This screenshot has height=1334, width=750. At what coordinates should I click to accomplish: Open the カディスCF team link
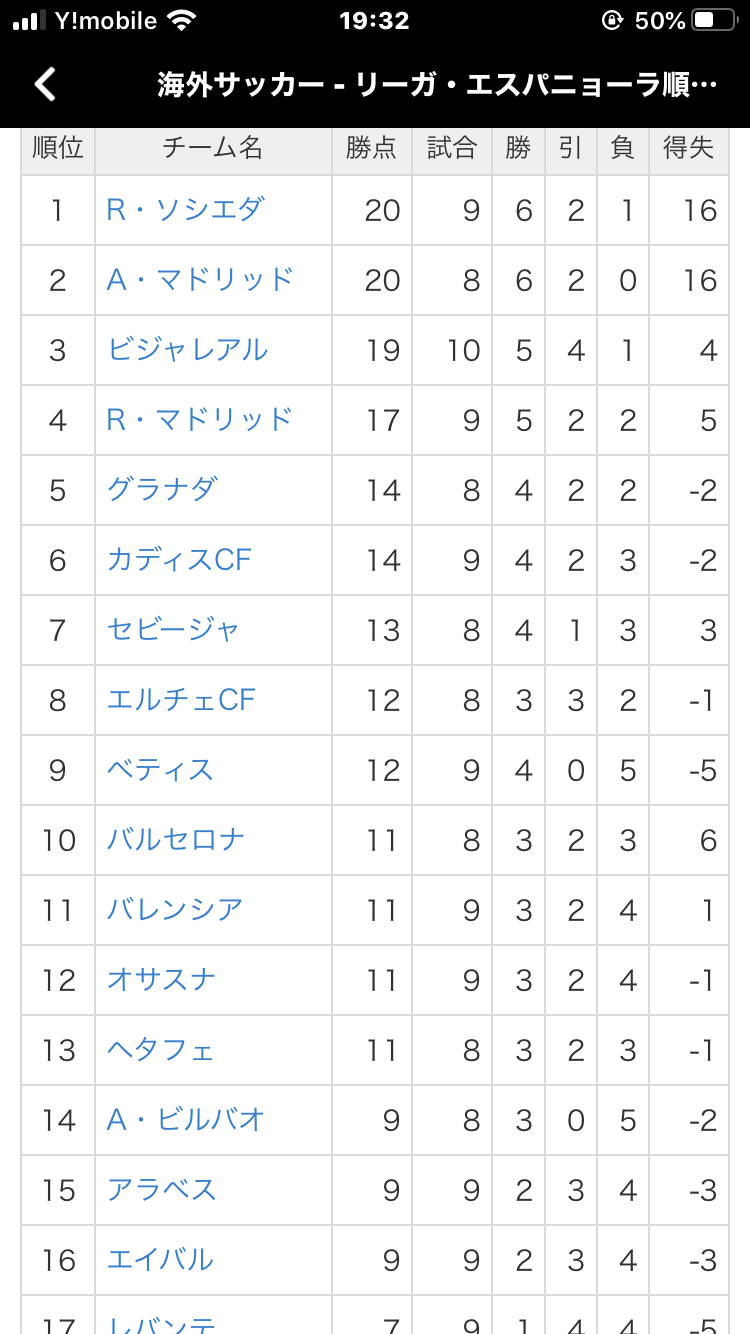179,559
